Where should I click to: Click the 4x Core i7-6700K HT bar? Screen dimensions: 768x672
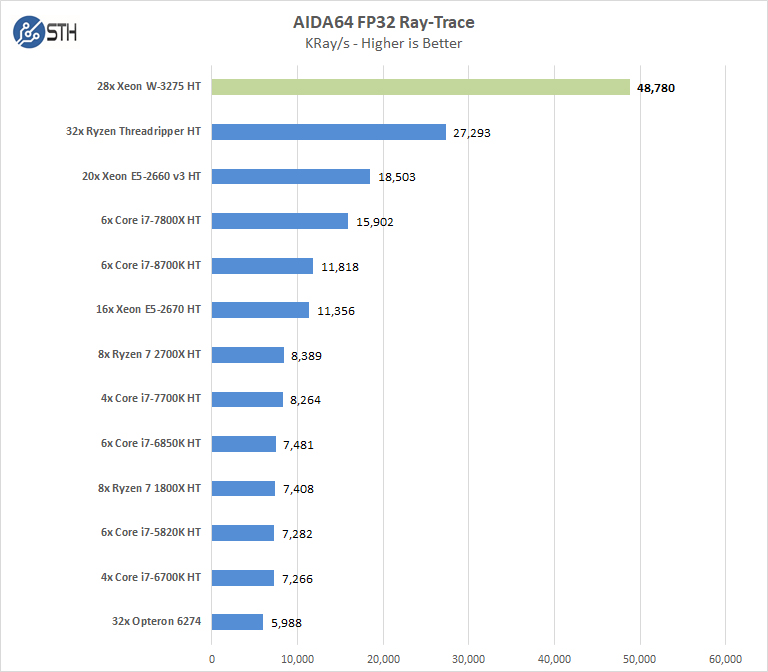[x=243, y=578]
